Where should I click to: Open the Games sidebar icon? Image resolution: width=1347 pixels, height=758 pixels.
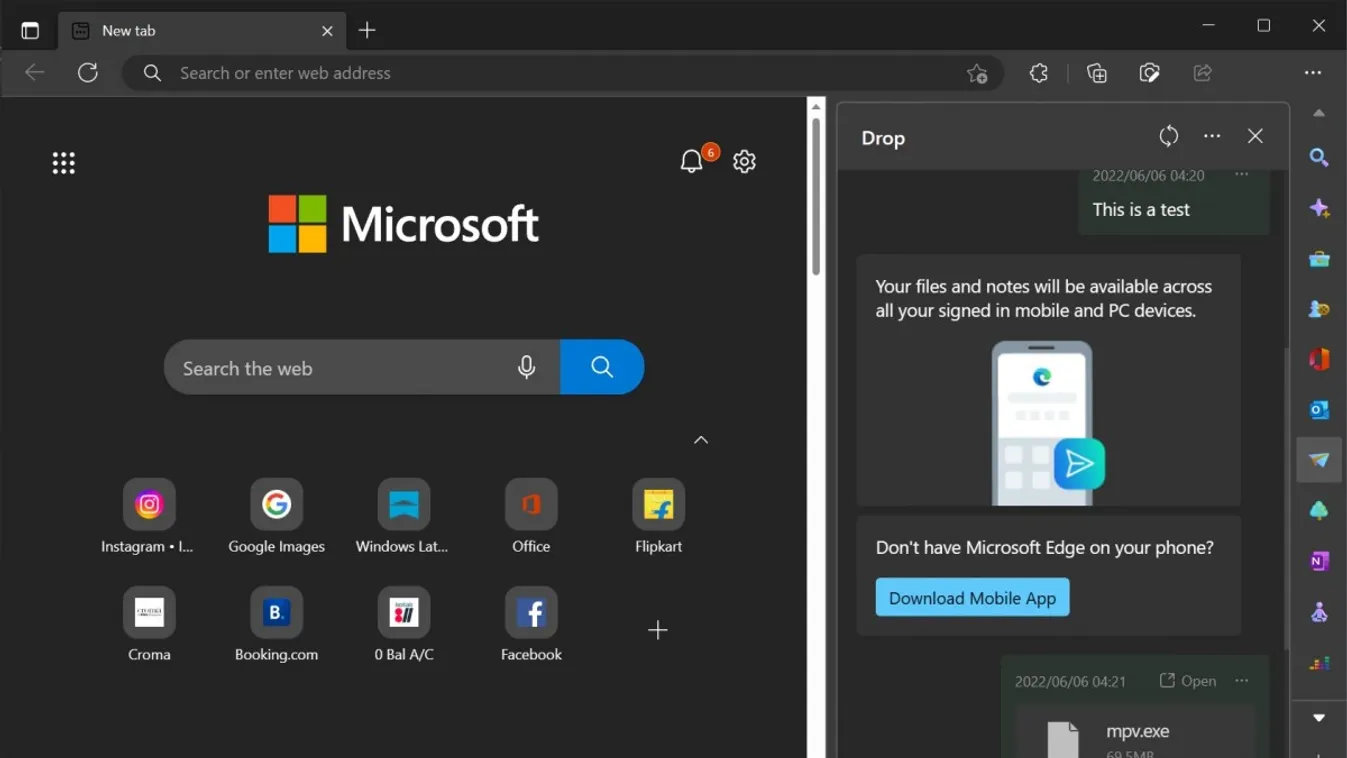click(1319, 309)
